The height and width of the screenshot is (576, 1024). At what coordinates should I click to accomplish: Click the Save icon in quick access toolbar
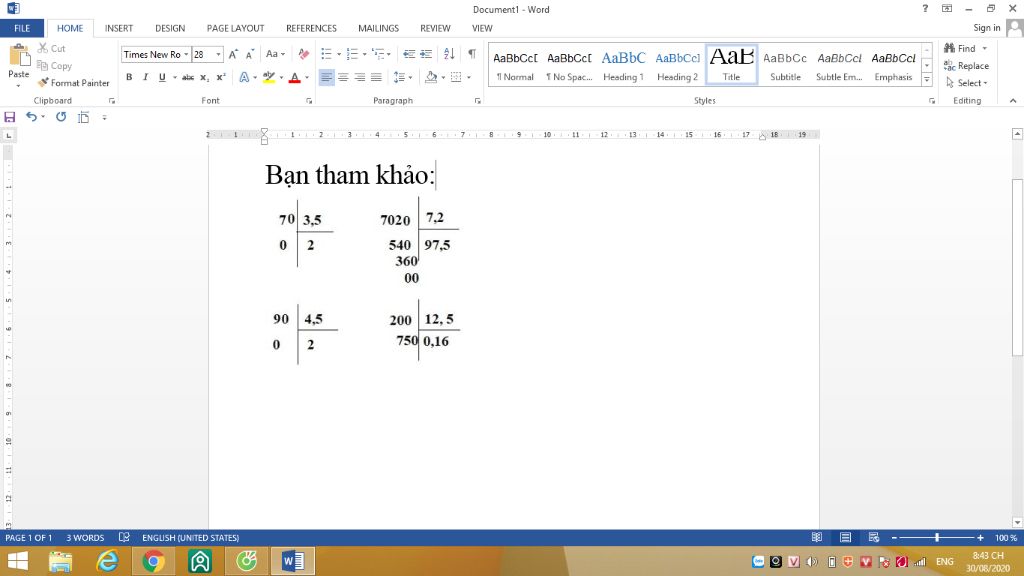(9, 117)
